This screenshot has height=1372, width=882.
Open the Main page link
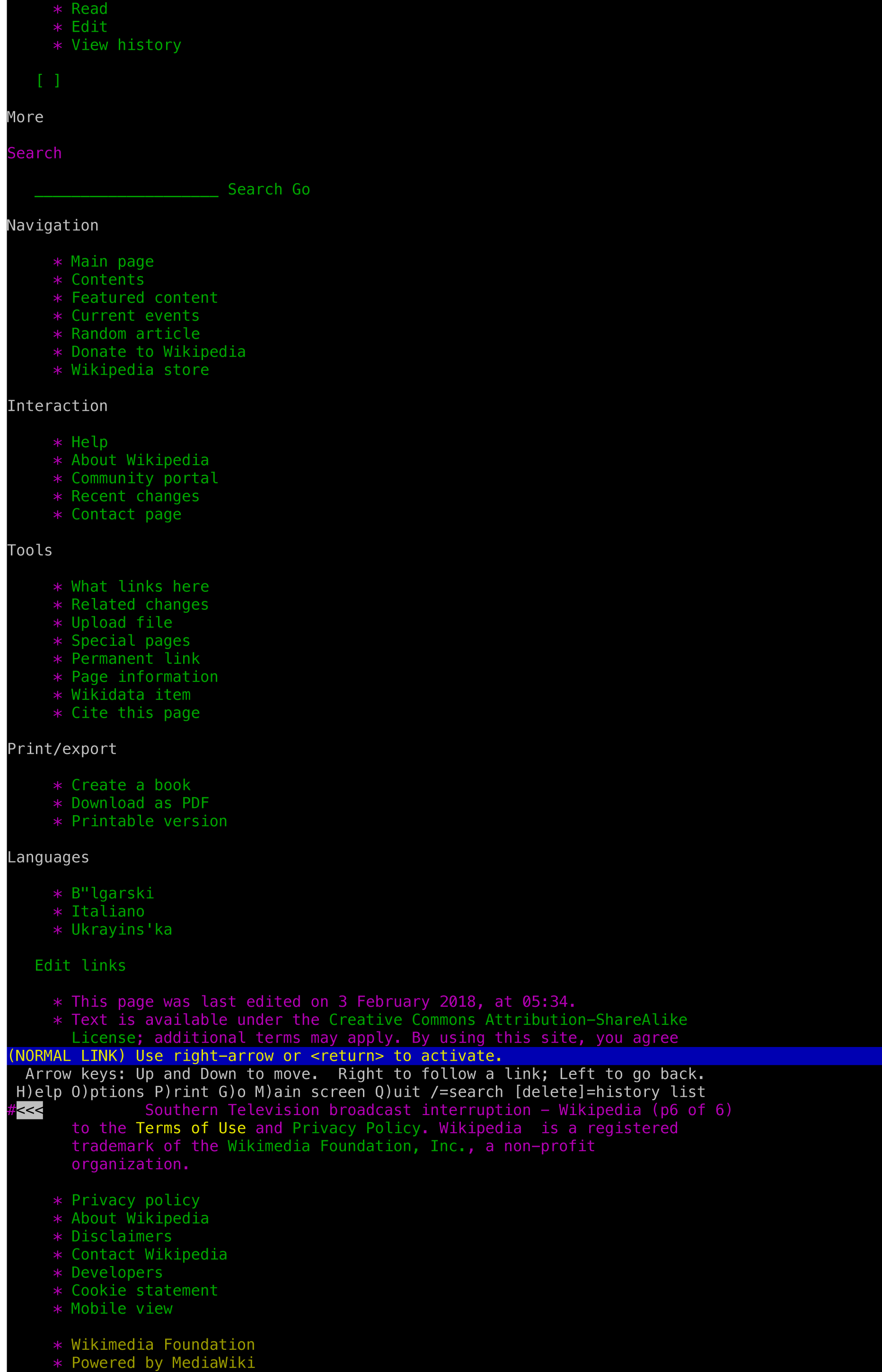tap(112, 262)
